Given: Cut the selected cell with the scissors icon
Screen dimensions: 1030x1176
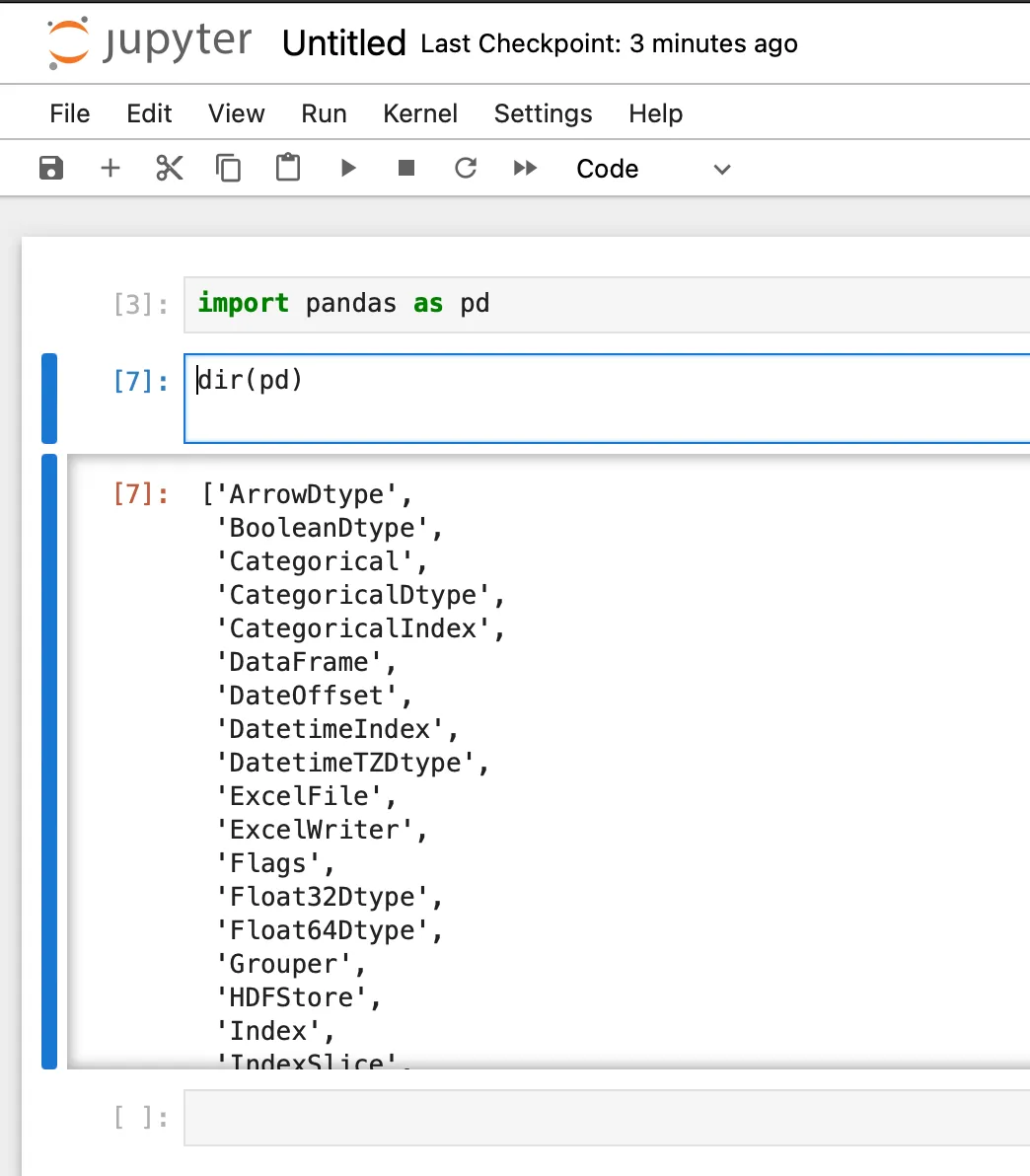Looking at the screenshot, I should tap(170, 169).
